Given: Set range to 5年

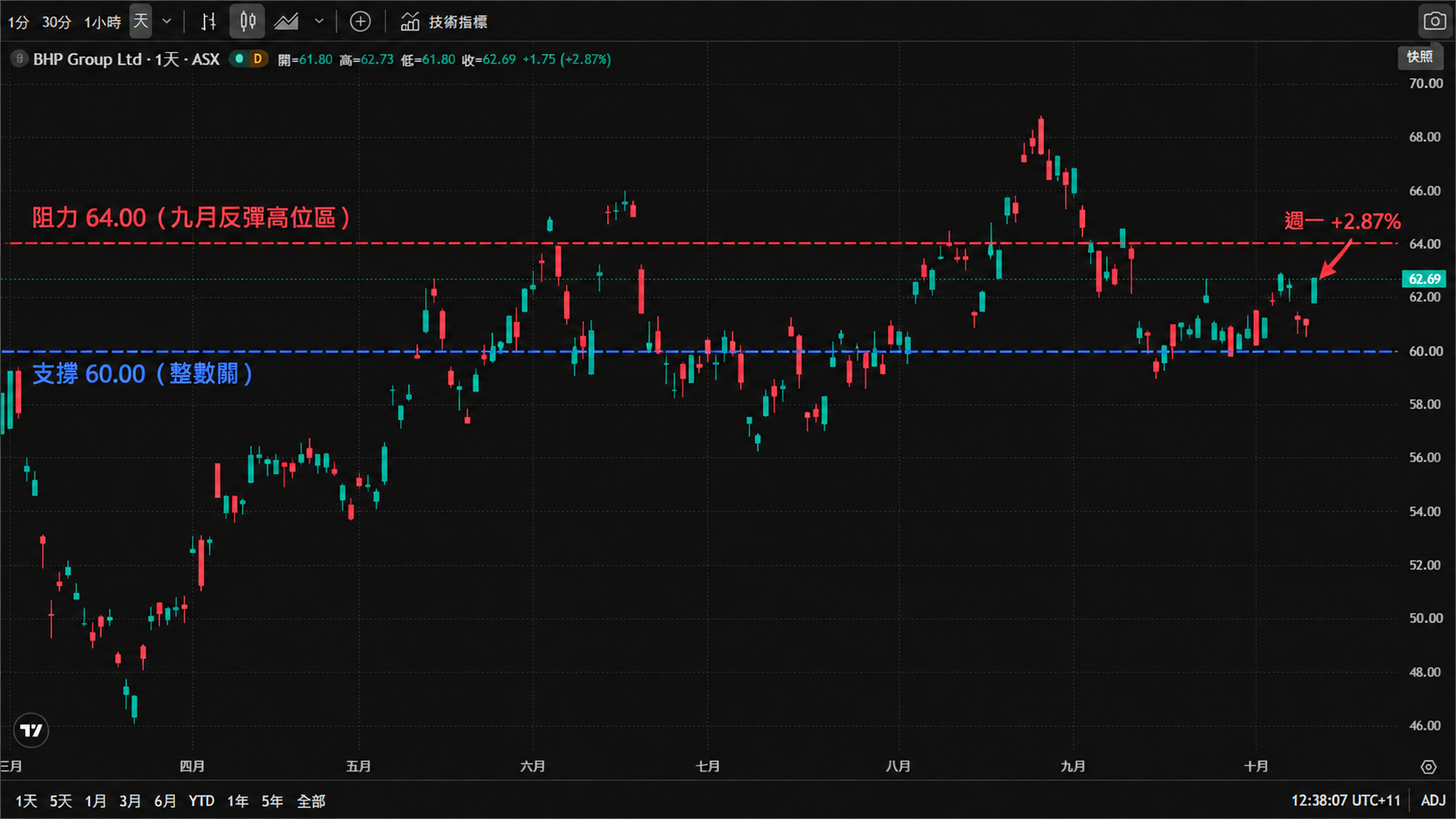Looking at the screenshot, I should (273, 801).
